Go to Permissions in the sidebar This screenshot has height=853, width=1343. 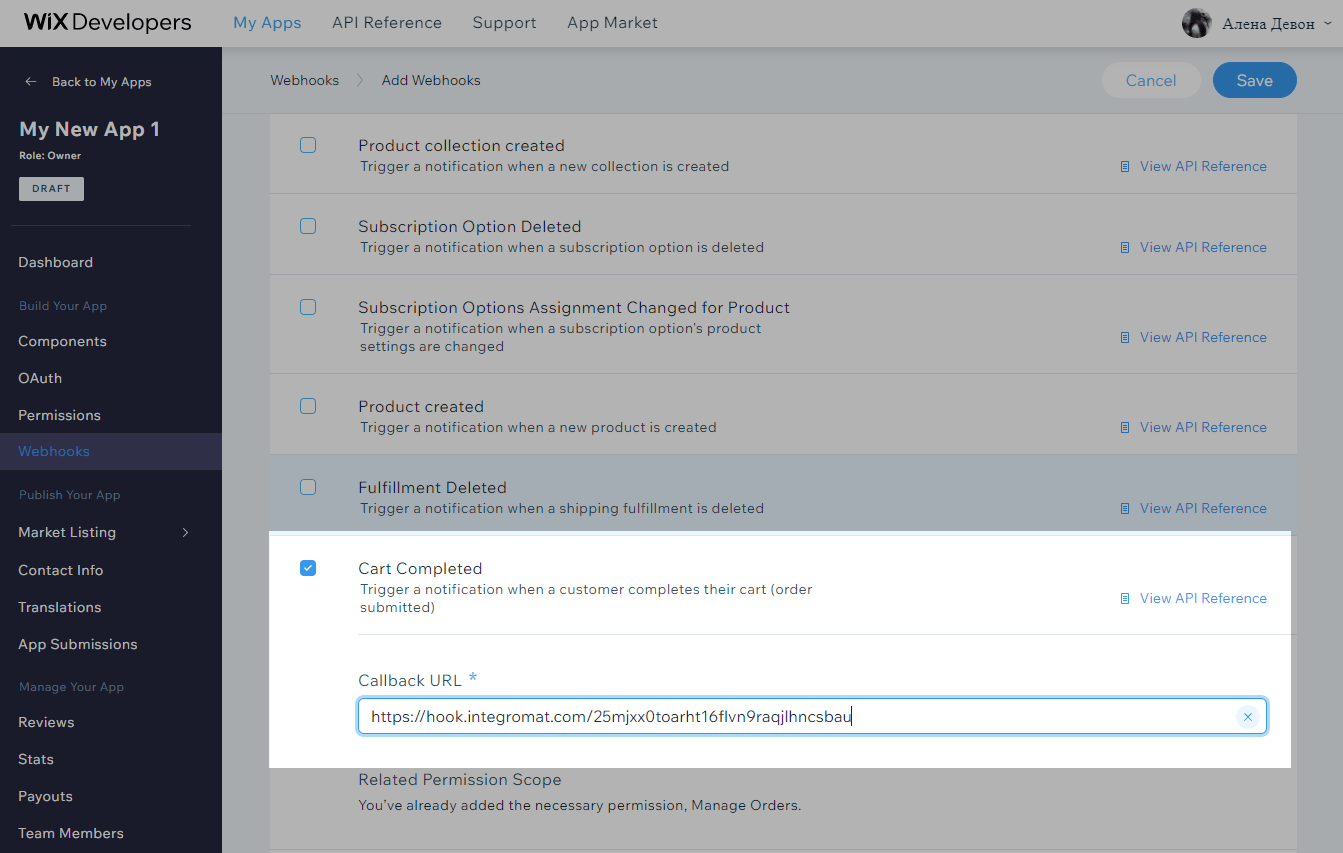tap(59, 415)
